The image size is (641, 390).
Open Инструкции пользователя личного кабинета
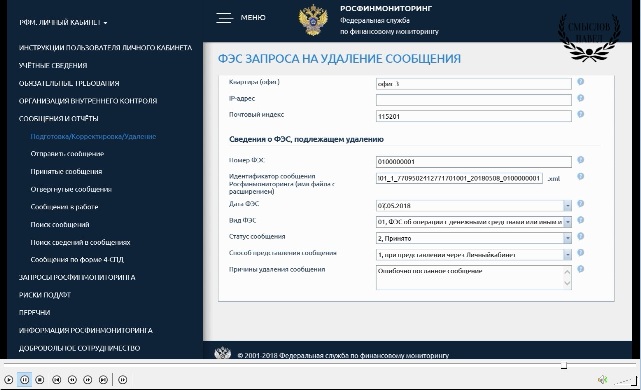pyautogui.click(x=105, y=48)
